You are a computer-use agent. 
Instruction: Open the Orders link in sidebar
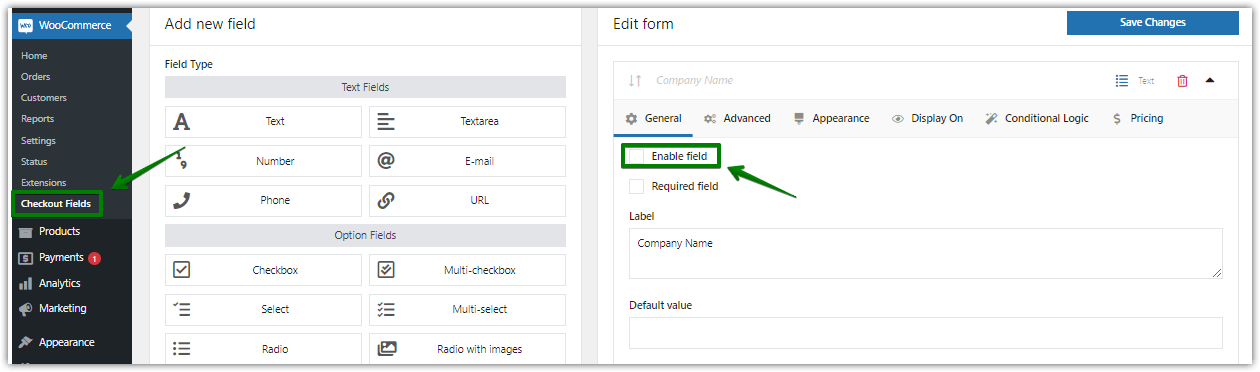(x=36, y=77)
